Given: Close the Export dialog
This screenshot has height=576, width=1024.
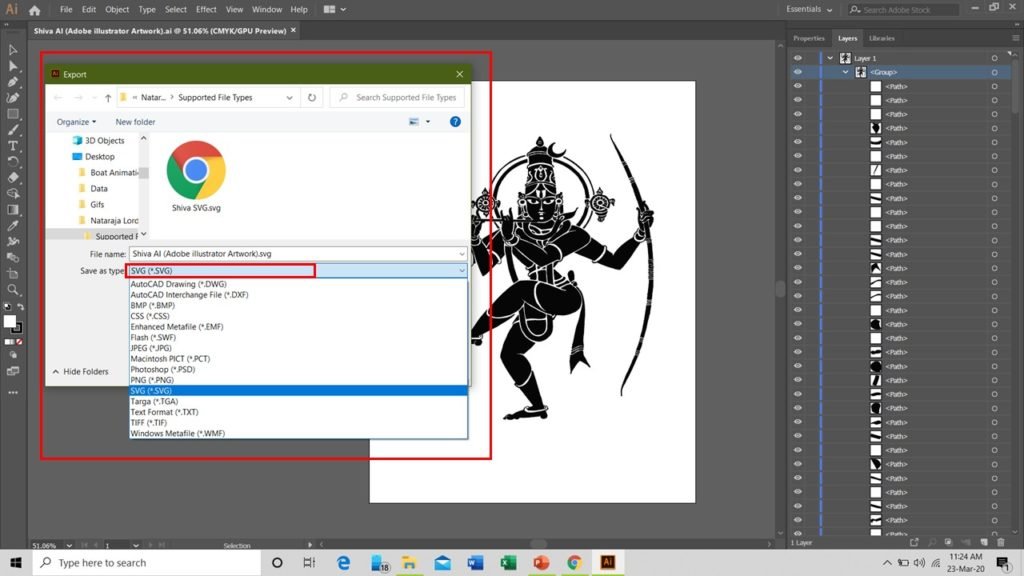Looking at the screenshot, I should (x=460, y=74).
